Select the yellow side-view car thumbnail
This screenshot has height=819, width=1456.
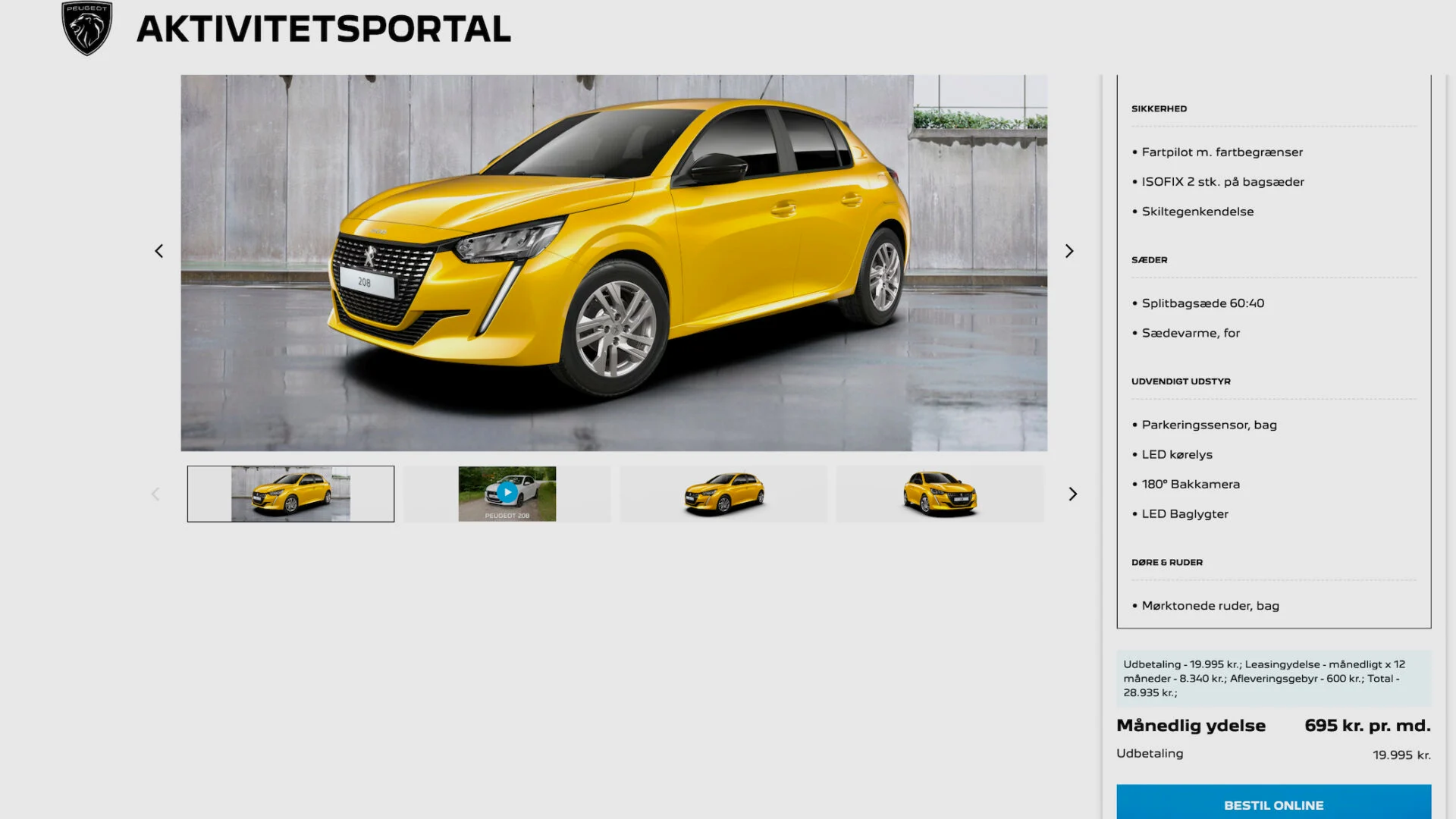(x=723, y=494)
